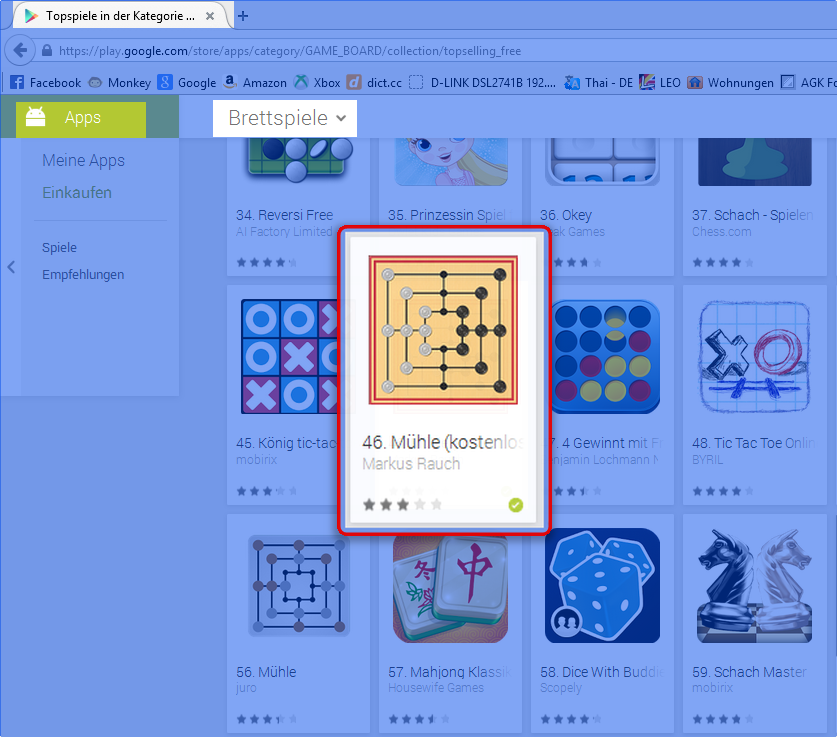The image size is (837, 737).
Task: Open the 4 Gewinnt mit title
Action: [607, 443]
